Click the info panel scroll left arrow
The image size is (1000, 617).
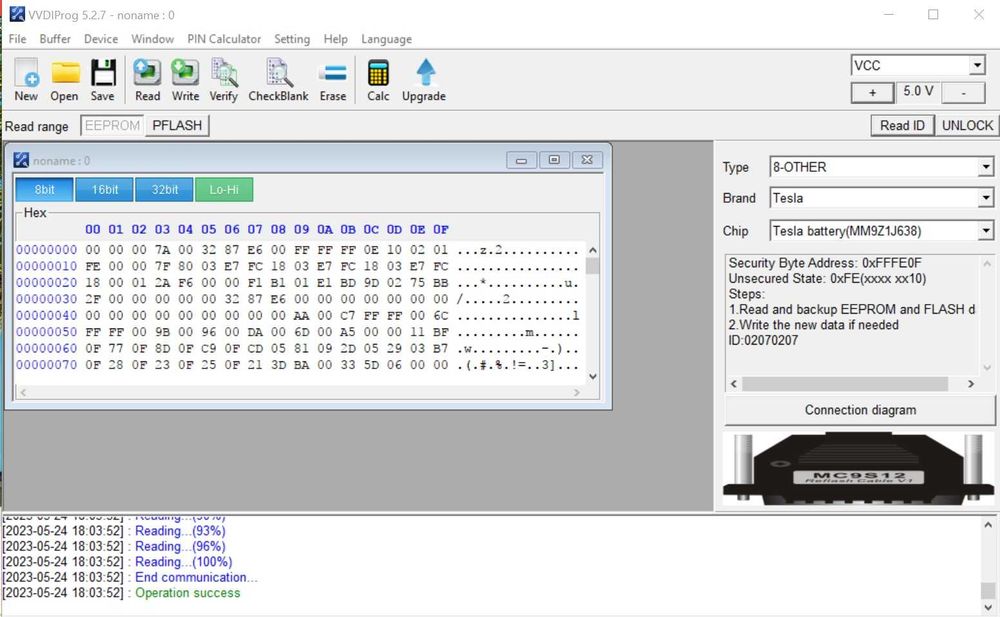pos(733,383)
